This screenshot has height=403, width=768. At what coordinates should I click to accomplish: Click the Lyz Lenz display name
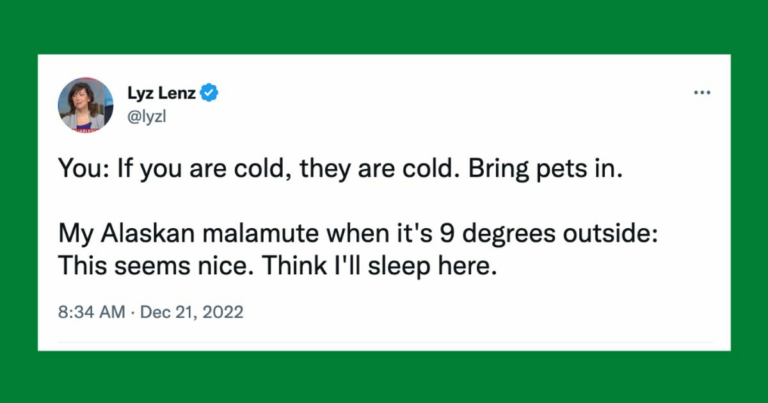tap(162, 93)
